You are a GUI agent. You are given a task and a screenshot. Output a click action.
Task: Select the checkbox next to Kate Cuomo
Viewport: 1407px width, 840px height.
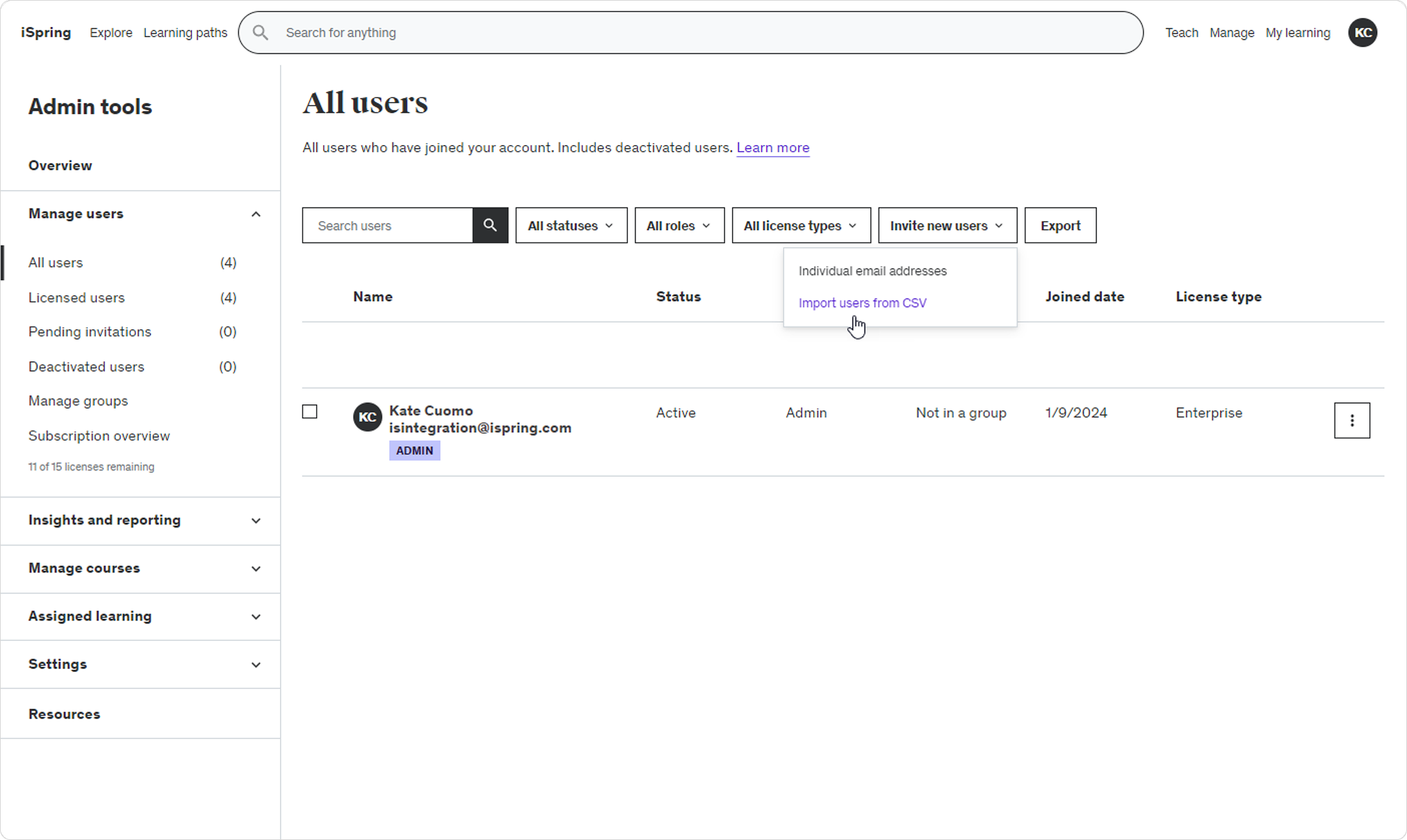pyautogui.click(x=310, y=412)
